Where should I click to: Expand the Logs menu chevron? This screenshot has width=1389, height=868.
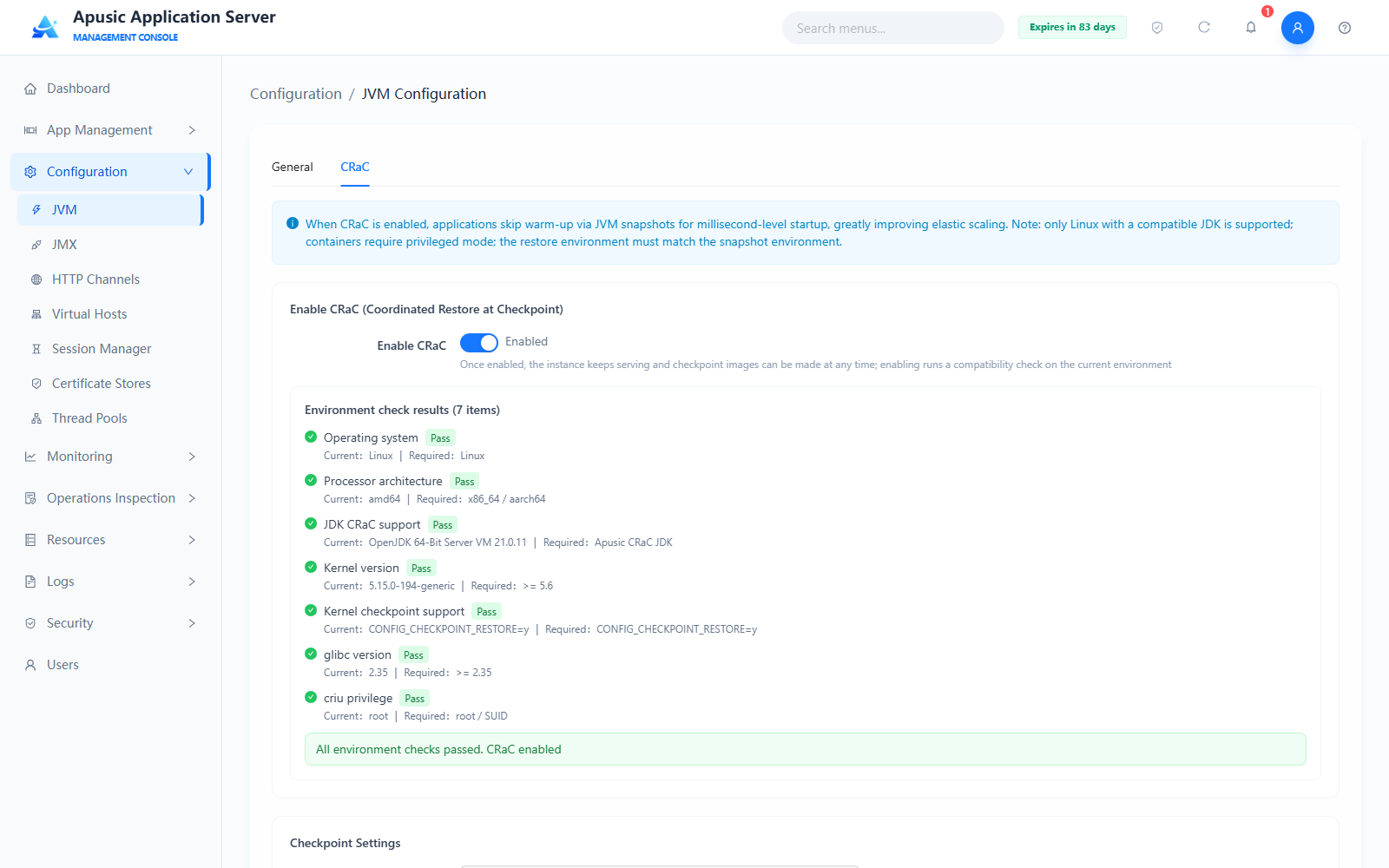(192, 582)
